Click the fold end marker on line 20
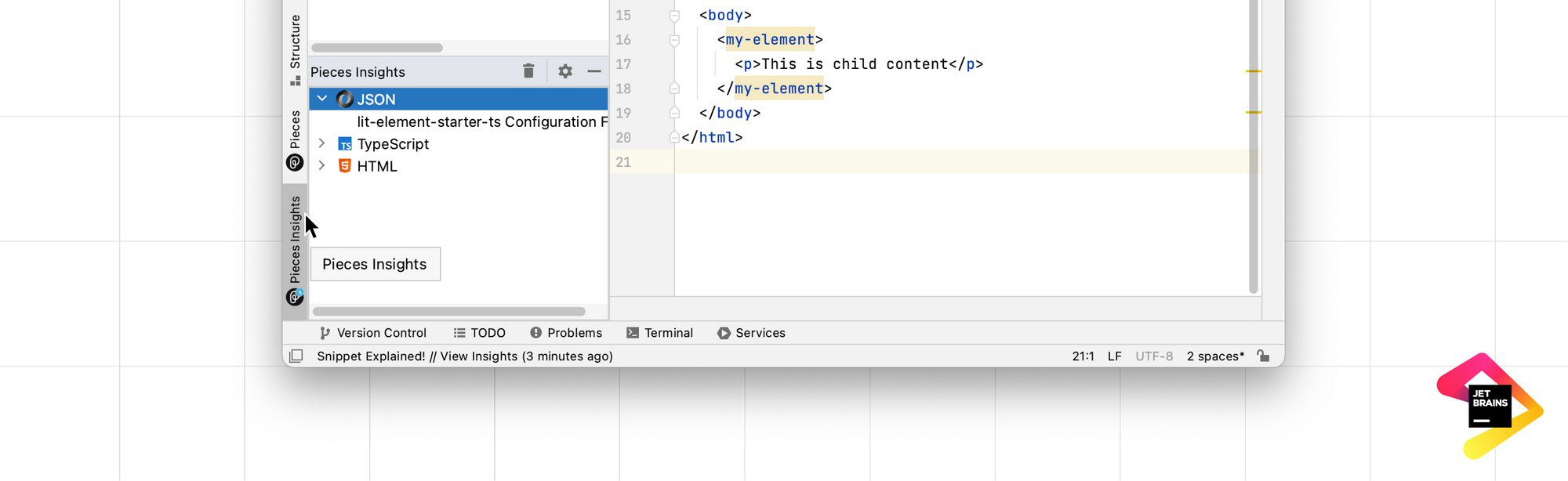 674,137
